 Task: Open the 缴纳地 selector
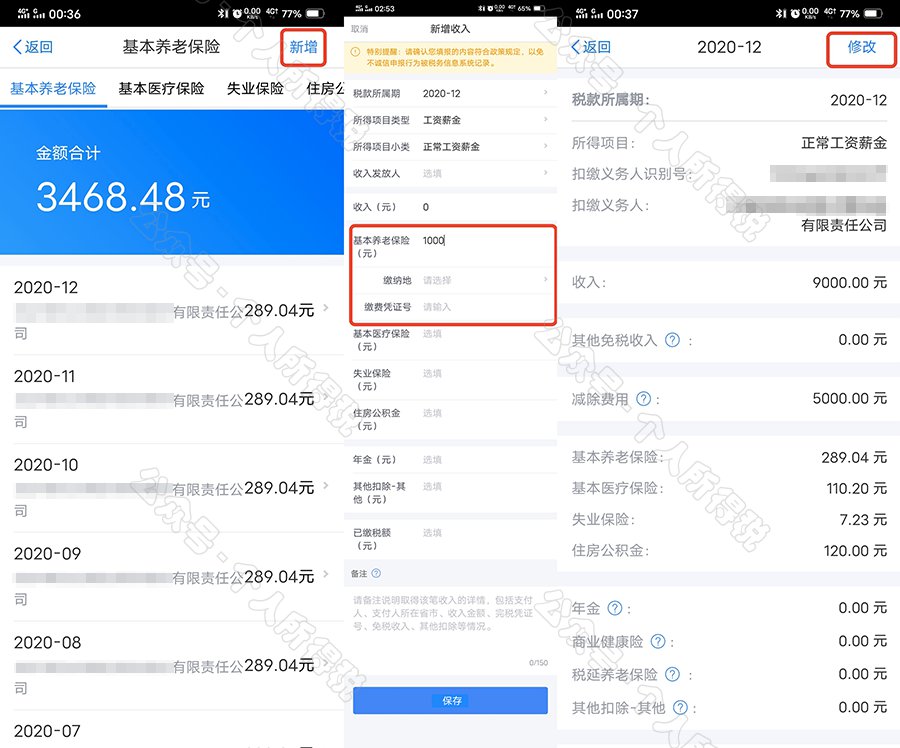453,280
